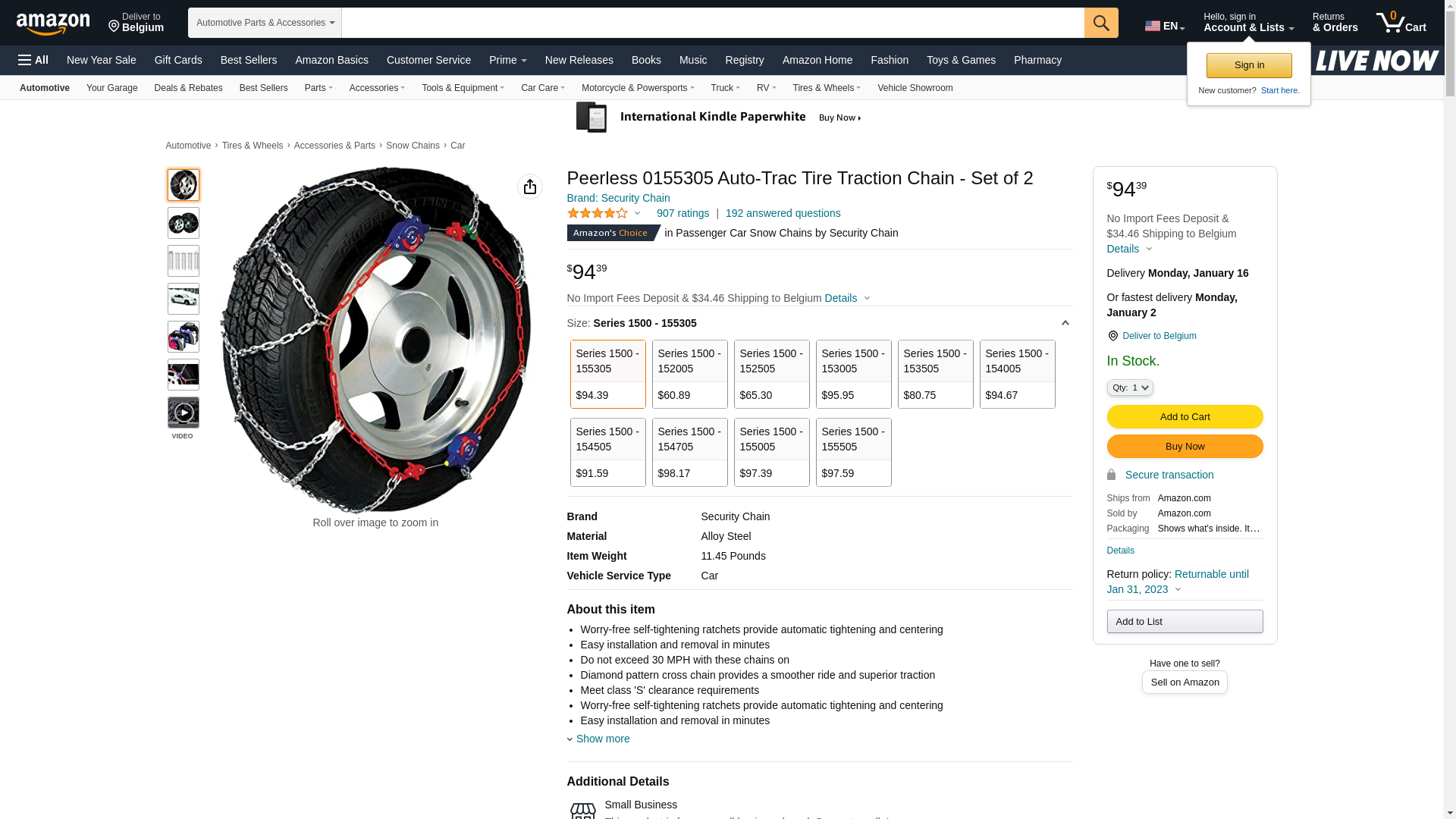Play the product video thumbnail
This screenshot has height=819, width=1456.
pyautogui.click(x=184, y=413)
